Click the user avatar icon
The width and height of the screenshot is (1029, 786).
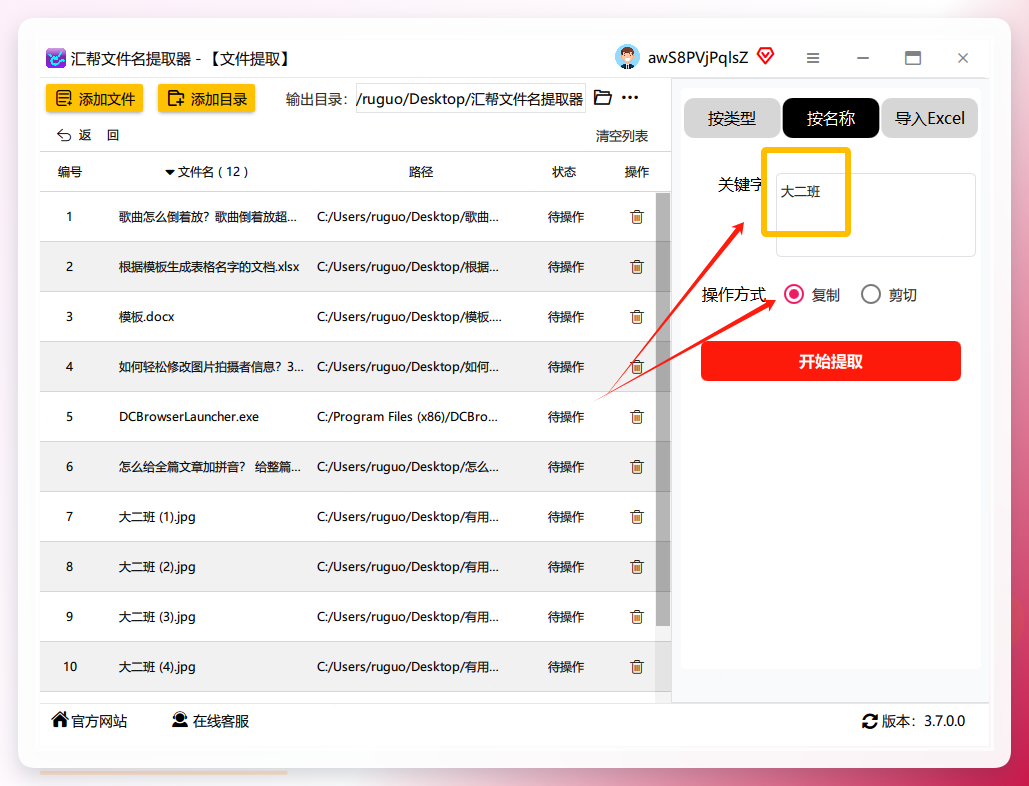pyautogui.click(x=627, y=58)
